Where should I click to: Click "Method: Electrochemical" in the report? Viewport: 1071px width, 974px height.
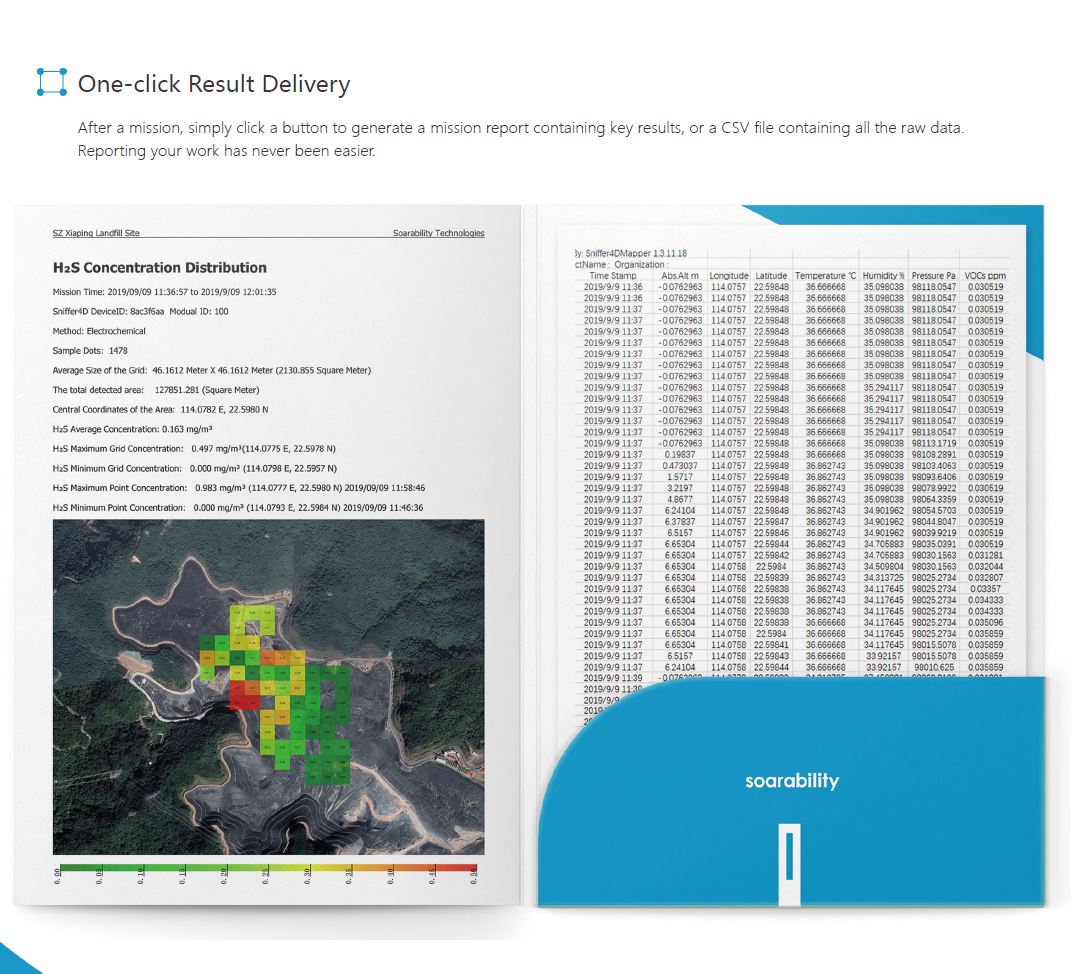[x=99, y=331]
